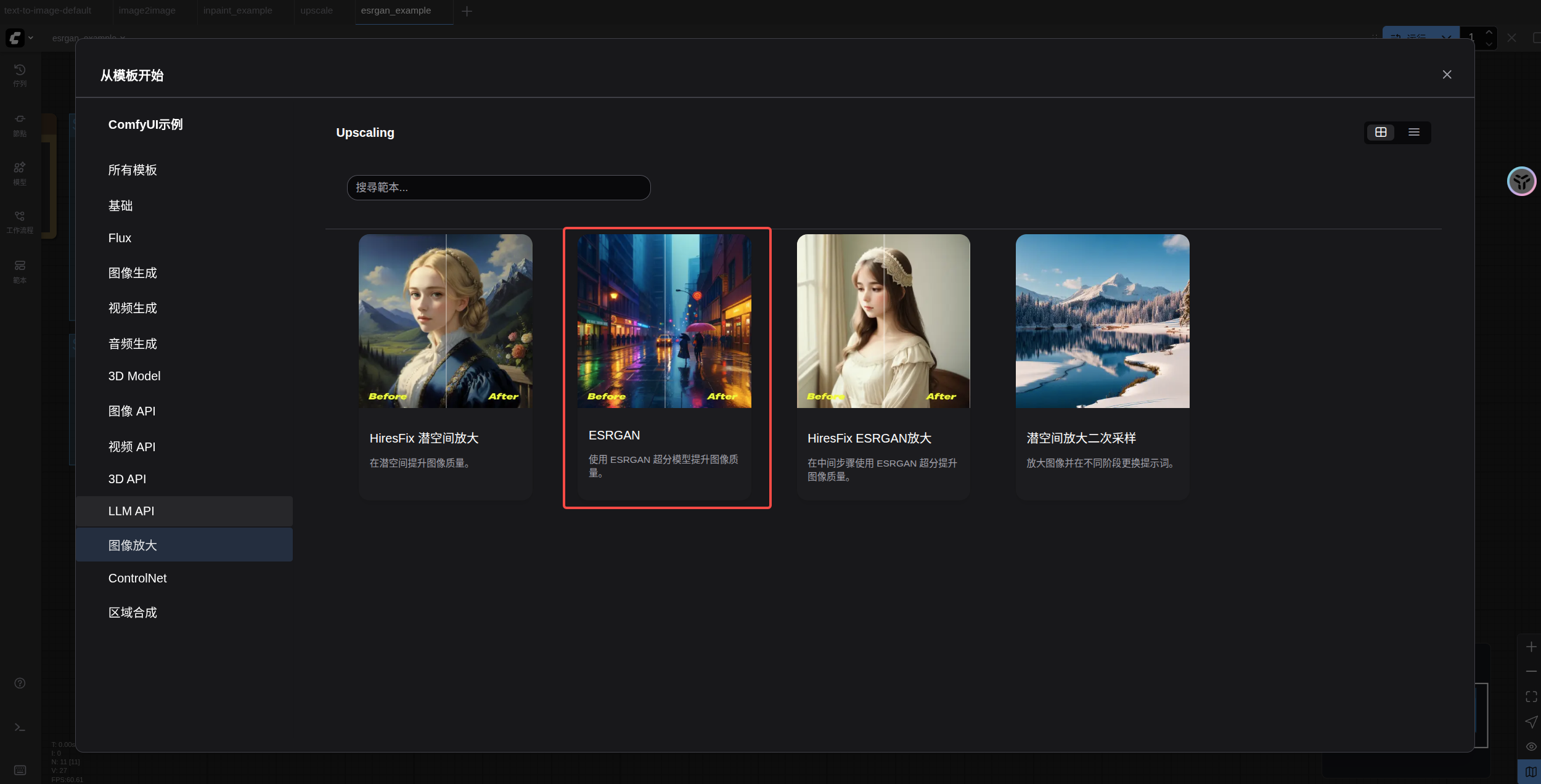Image resolution: width=1541 pixels, height=784 pixels.
Task: Switch to list view layout
Action: [1414, 133]
